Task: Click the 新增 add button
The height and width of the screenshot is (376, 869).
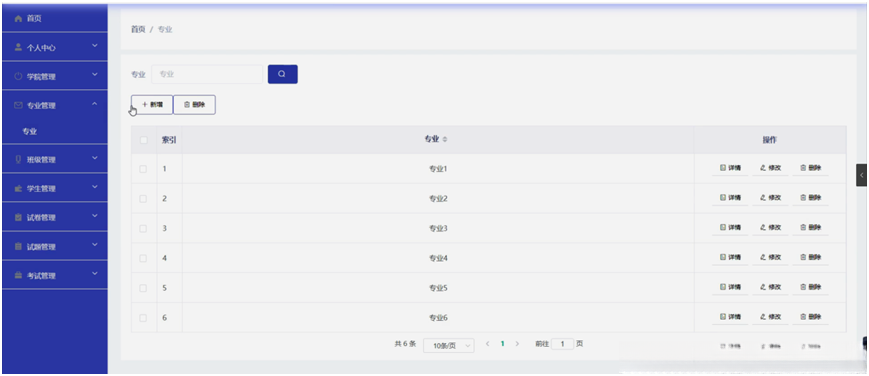Action: [152, 104]
